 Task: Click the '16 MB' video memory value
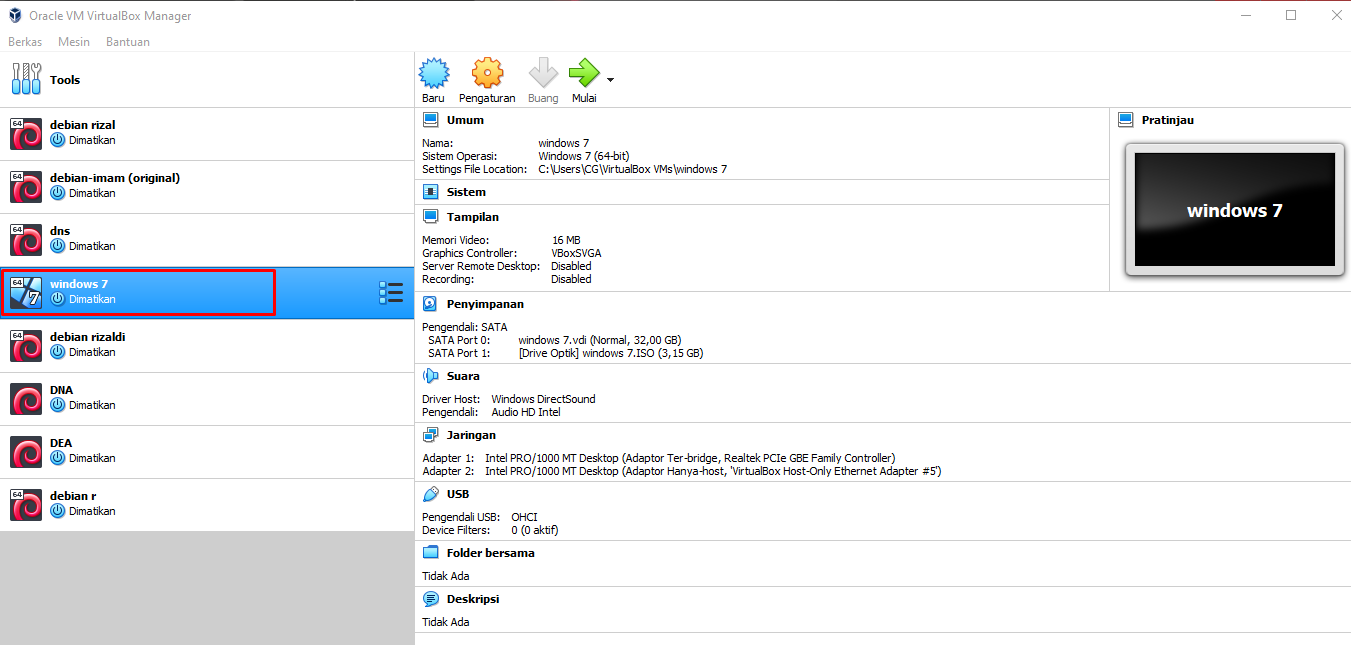tap(566, 240)
